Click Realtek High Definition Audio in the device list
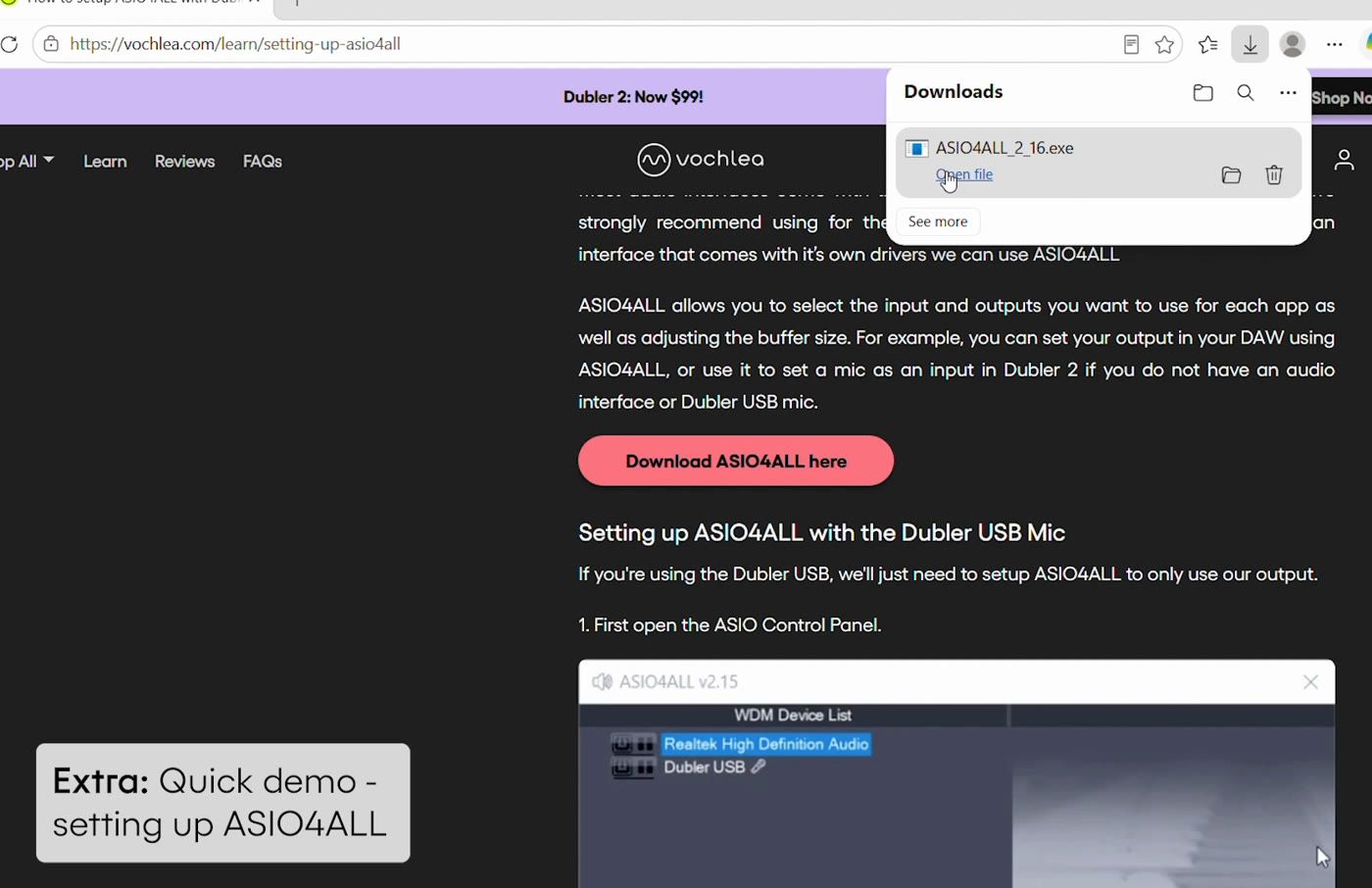 point(766,745)
